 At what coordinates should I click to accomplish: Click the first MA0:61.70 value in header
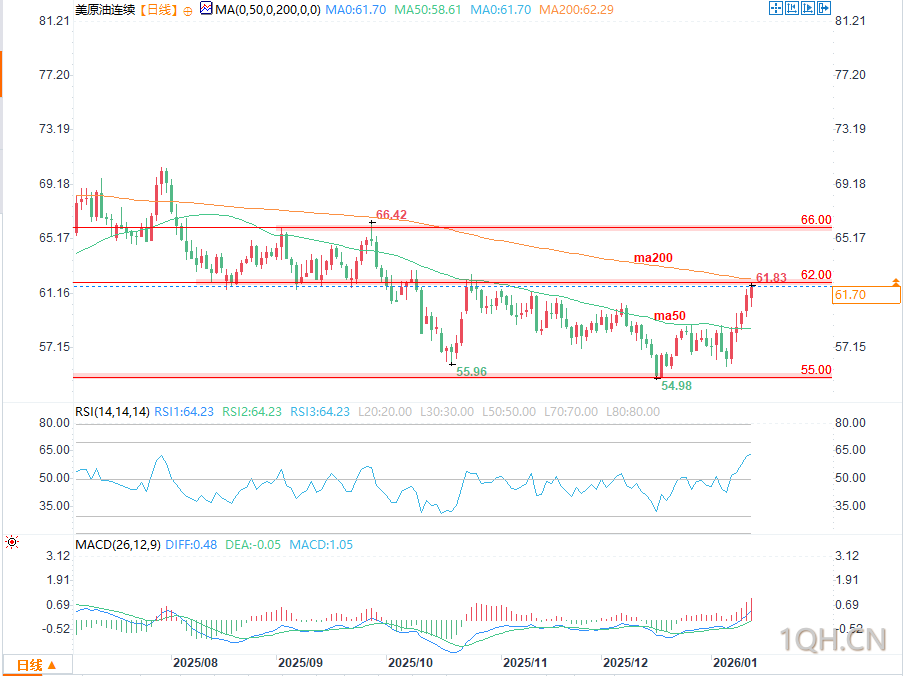click(x=355, y=9)
